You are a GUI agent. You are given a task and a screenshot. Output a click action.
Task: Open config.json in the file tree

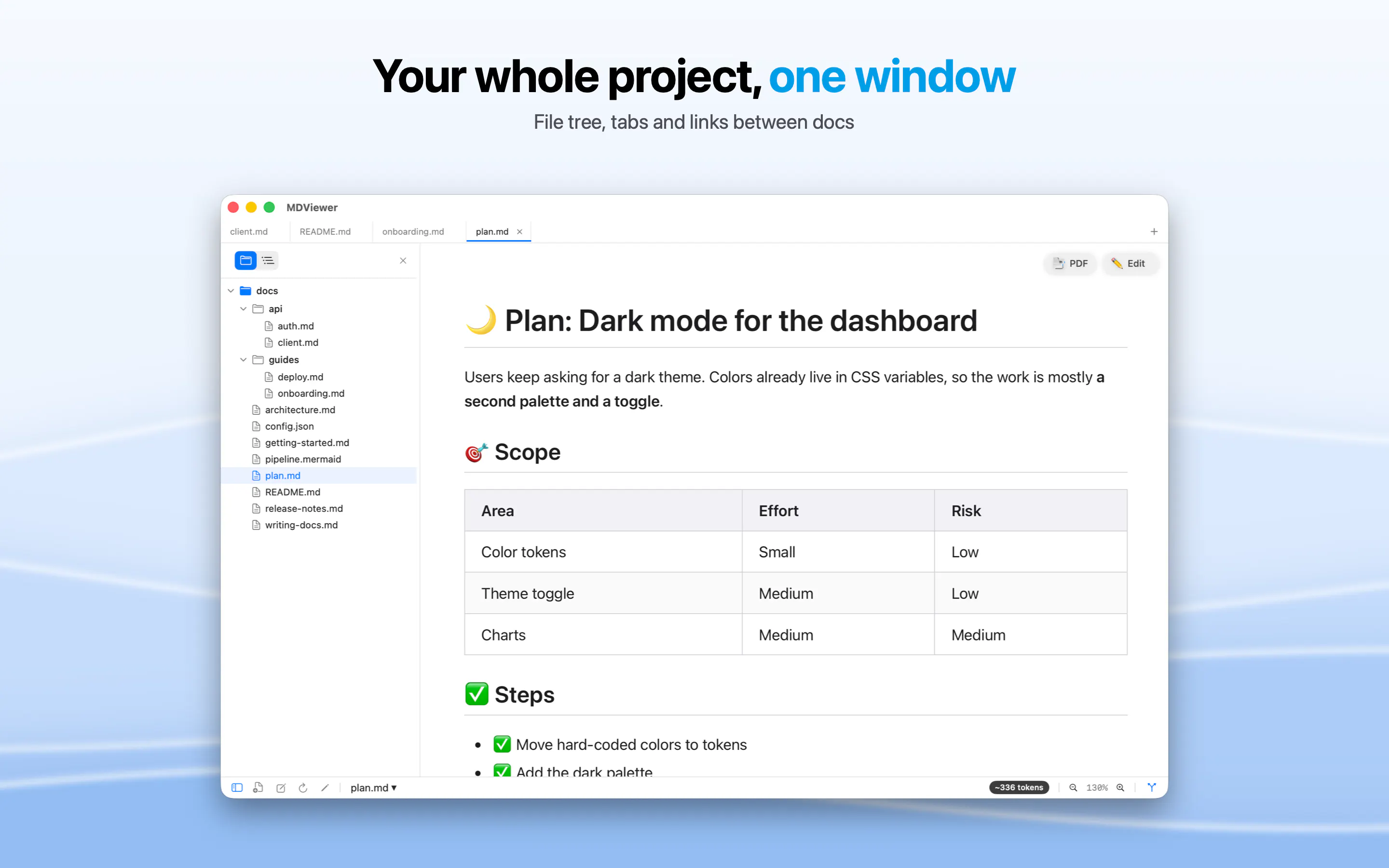click(318, 427)
